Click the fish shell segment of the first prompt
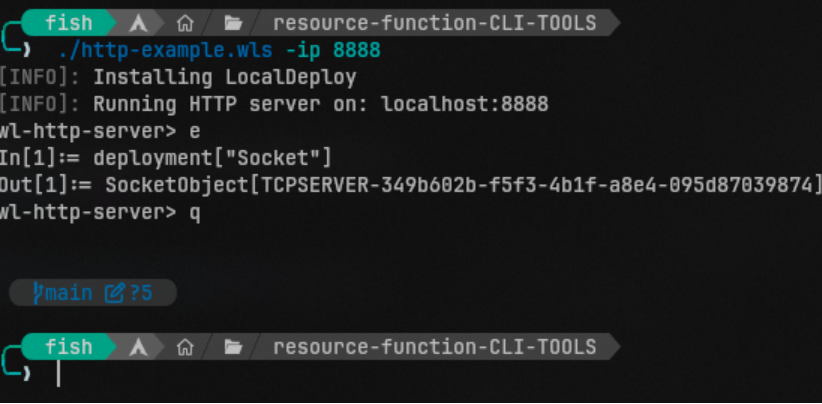 point(68,22)
